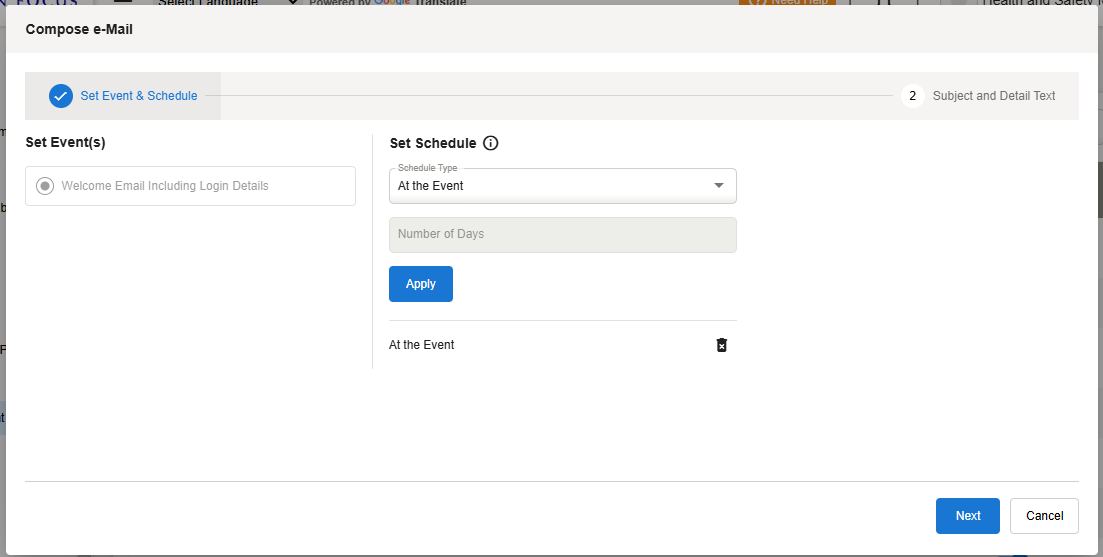
Task: Click the At the Event list entry text
Action: tap(422, 345)
